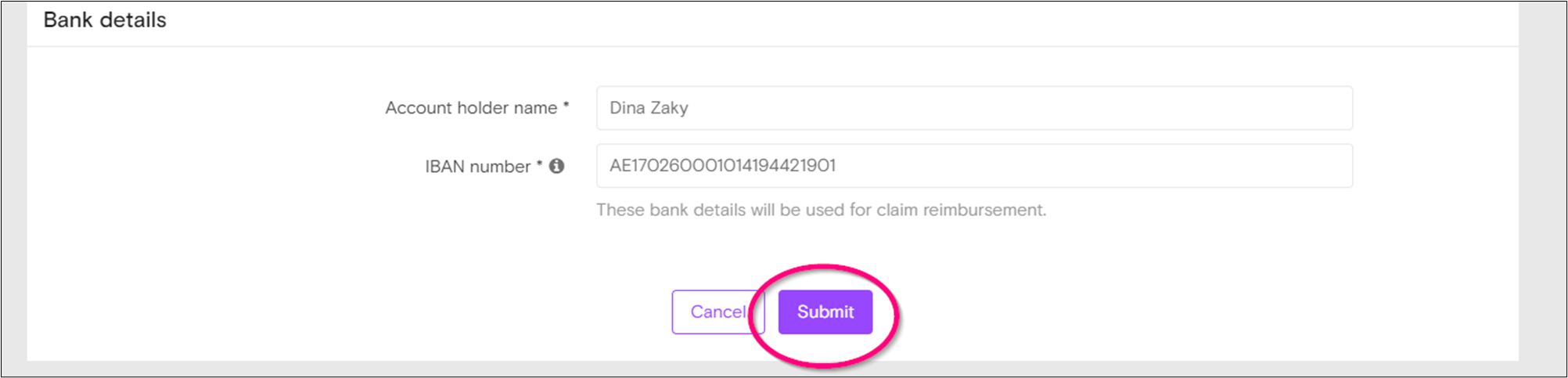Open the information circle icon for IBAN

click(x=556, y=166)
